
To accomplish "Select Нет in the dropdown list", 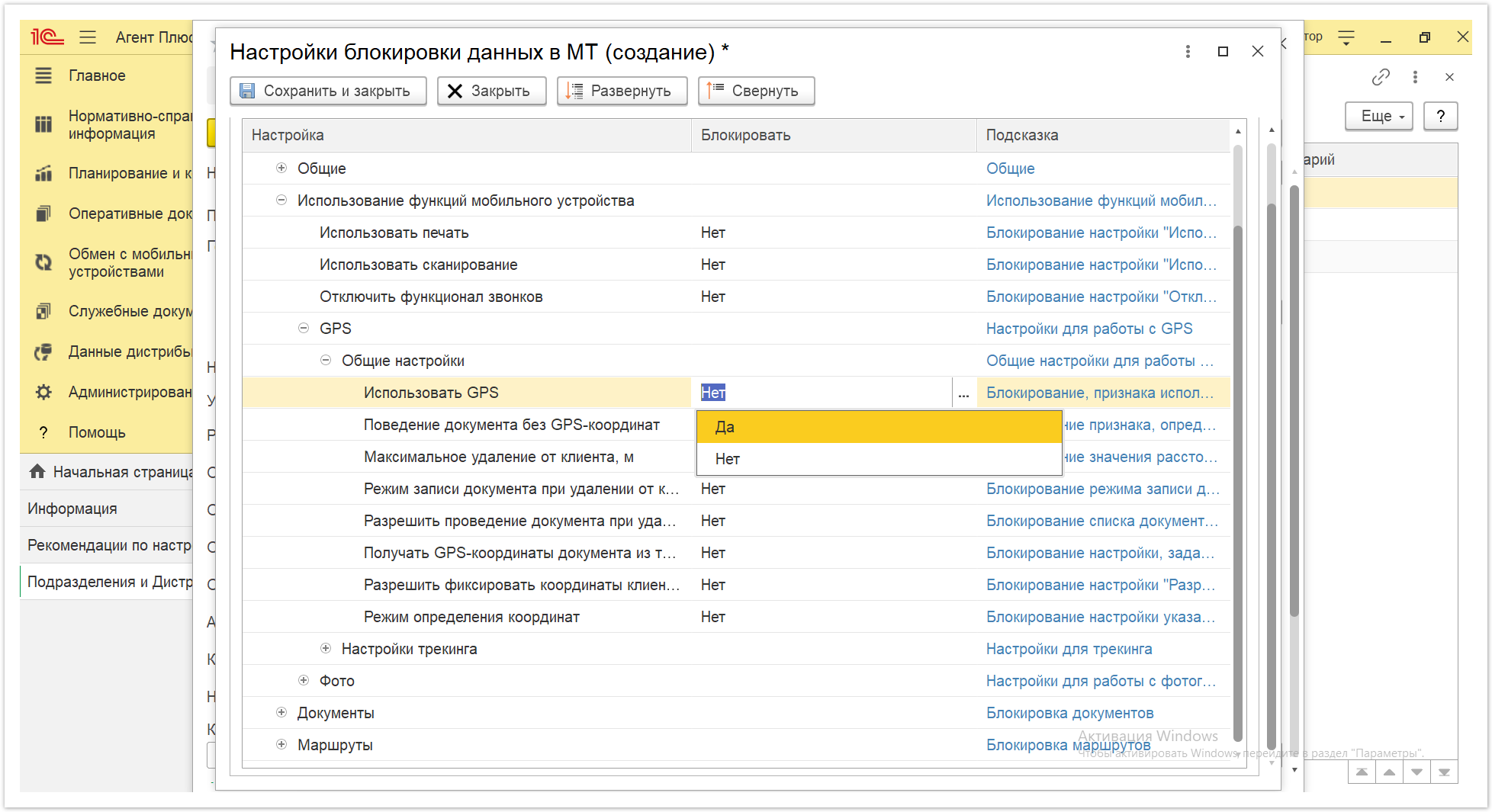I will coord(879,459).
